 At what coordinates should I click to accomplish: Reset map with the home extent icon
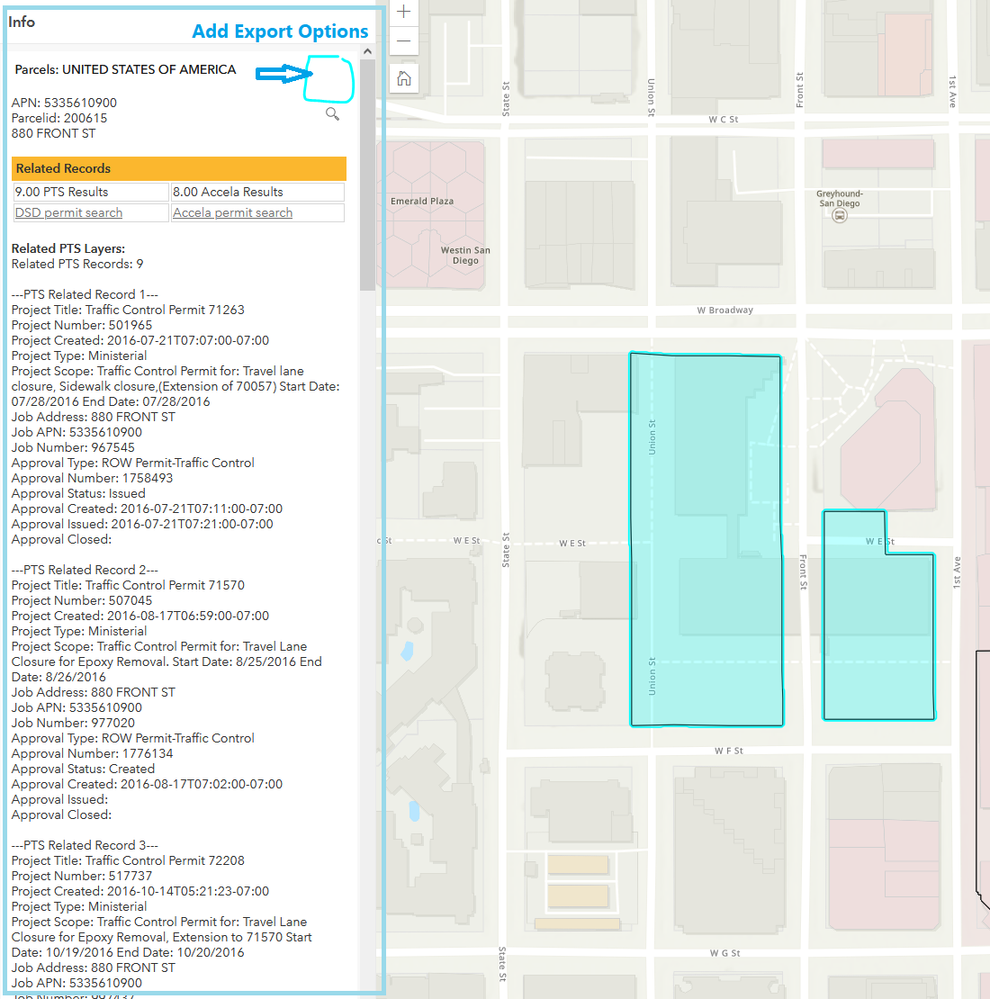click(404, 78)
